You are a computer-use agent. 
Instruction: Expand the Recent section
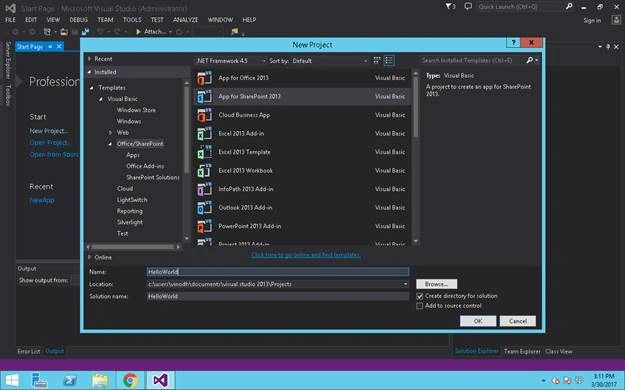coord(90,59)
